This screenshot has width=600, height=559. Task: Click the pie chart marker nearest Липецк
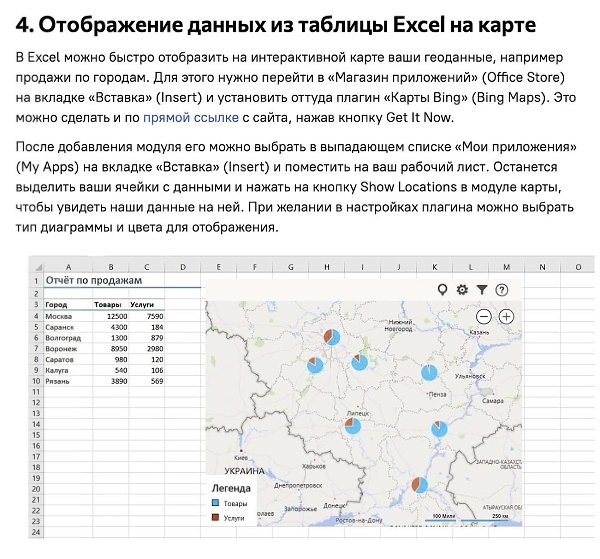coord(352,426)
